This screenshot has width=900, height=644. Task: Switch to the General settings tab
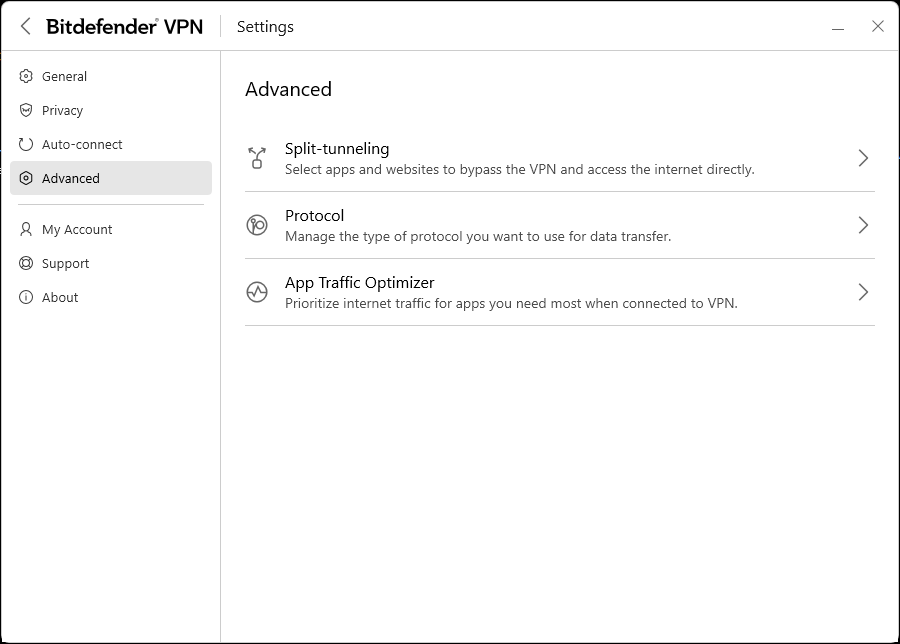(64, 76)
